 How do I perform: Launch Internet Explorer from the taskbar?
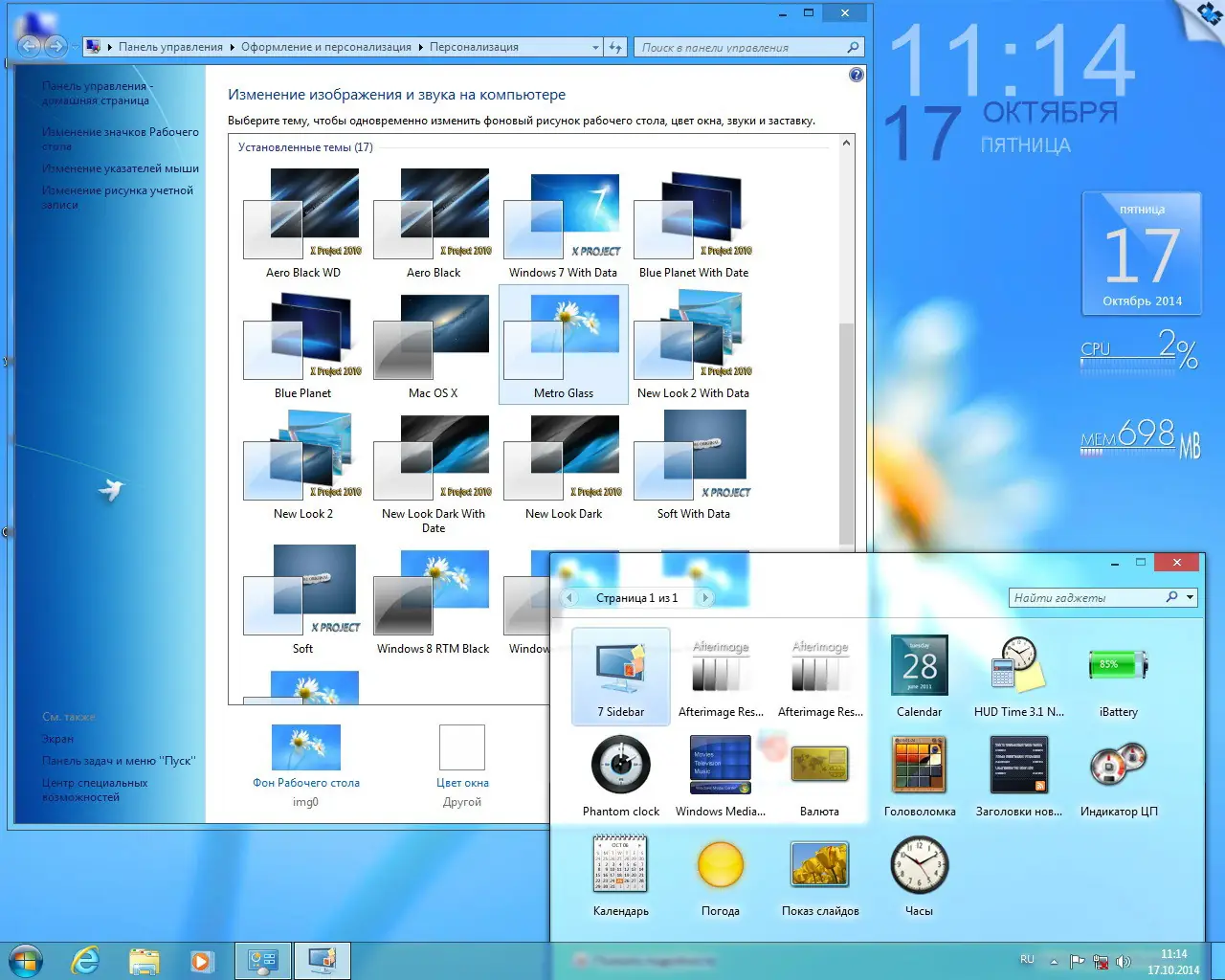(x=84, y=960)
